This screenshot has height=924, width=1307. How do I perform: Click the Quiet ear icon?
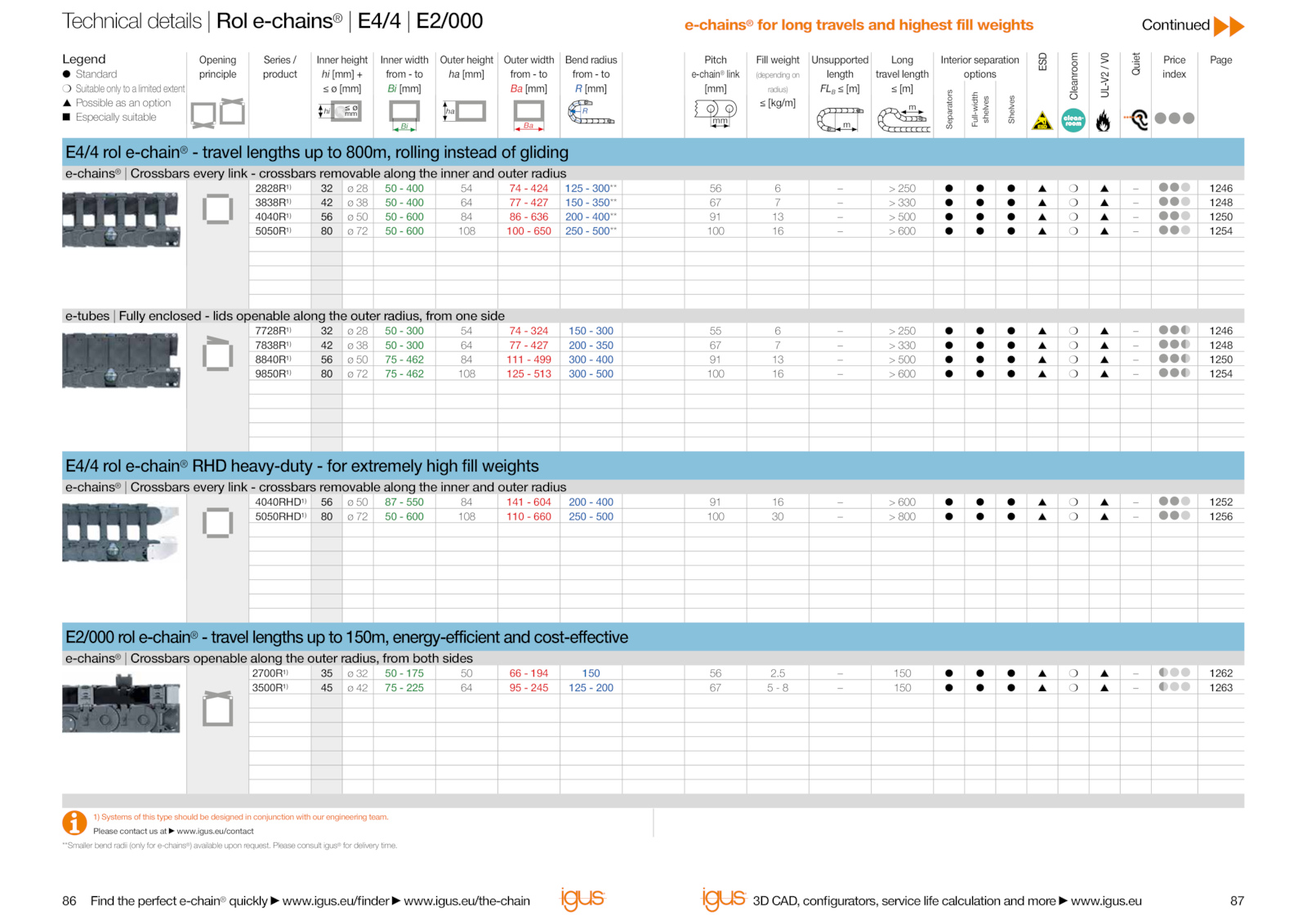(1136, 120)
